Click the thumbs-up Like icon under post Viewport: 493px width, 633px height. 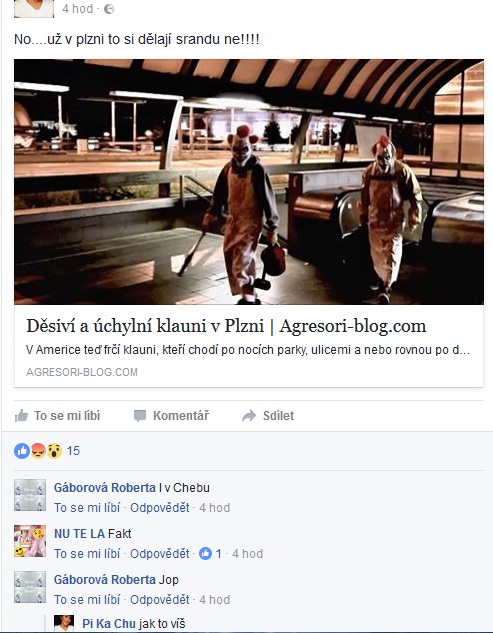21,415
